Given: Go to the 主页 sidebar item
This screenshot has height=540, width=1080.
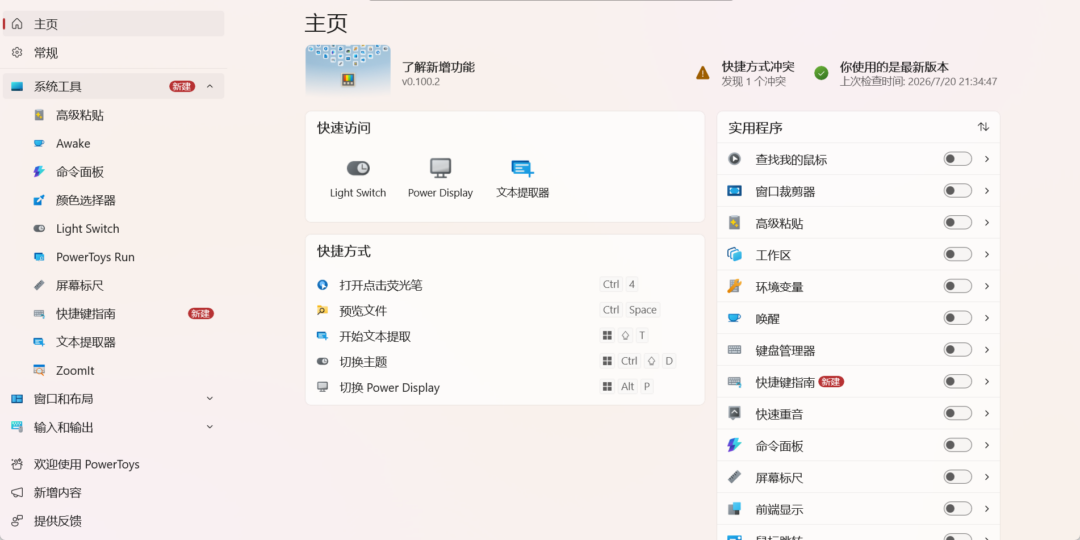Looking at the screenshot, I should pyautogui.click(x=113, y=23).
